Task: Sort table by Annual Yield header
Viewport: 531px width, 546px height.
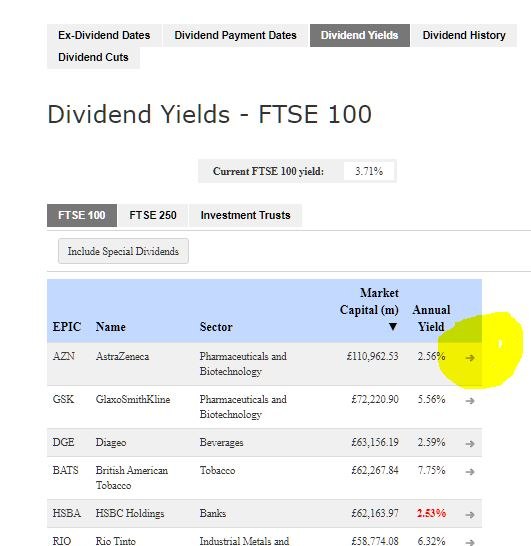Action: pos(431,318)
